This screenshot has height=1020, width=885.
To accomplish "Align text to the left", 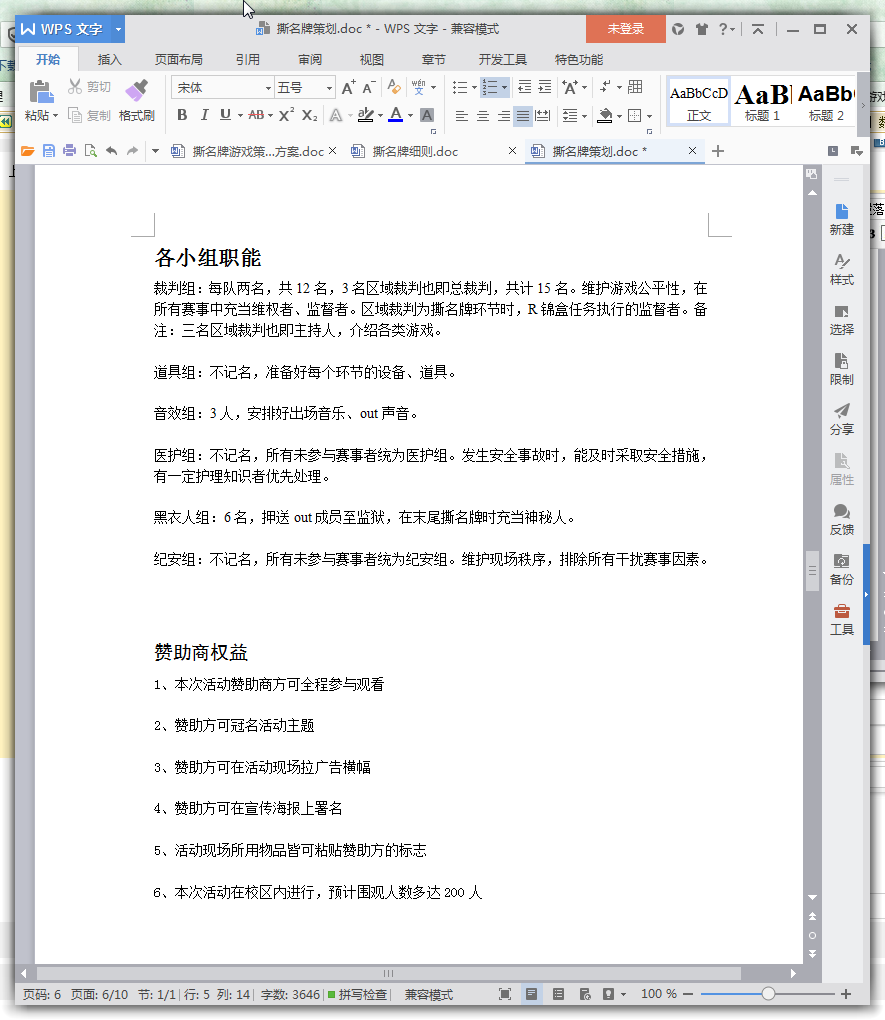I will 461,116.
